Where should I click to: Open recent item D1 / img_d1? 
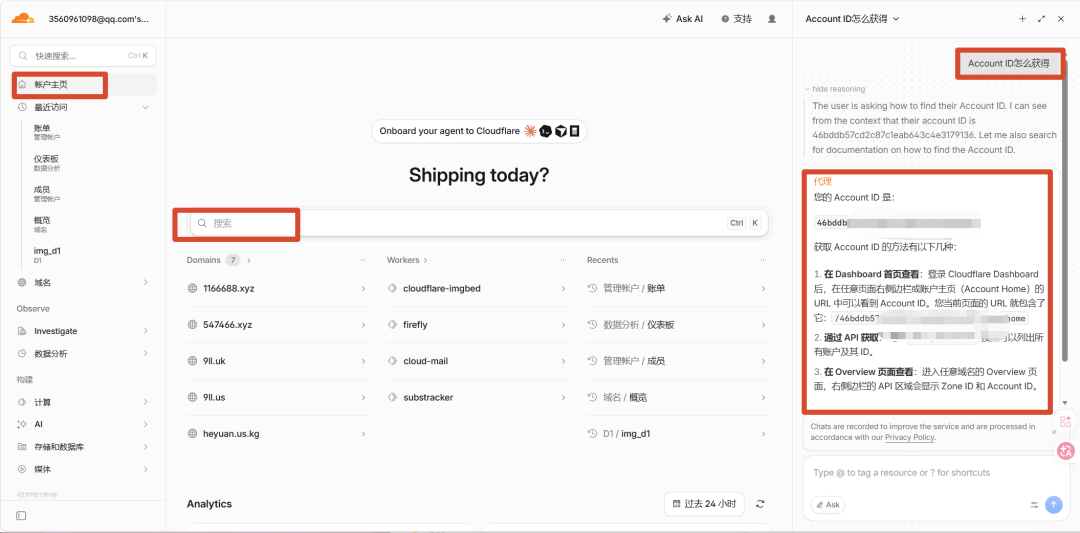678,434
